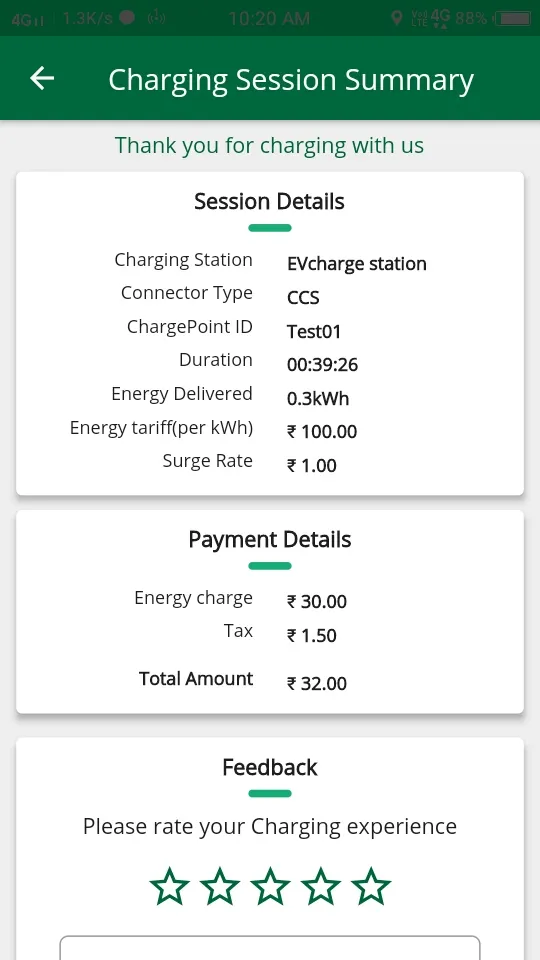Give a four star rating
This screenshot has height=960, width=540.
click(320, 886)
